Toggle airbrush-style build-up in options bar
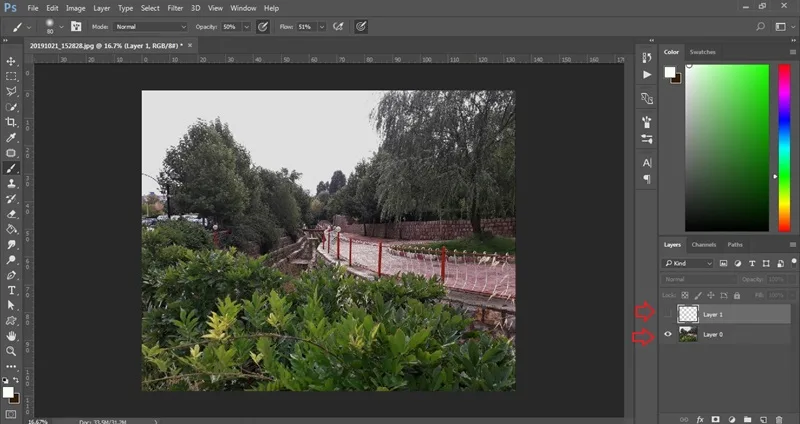 338,27
